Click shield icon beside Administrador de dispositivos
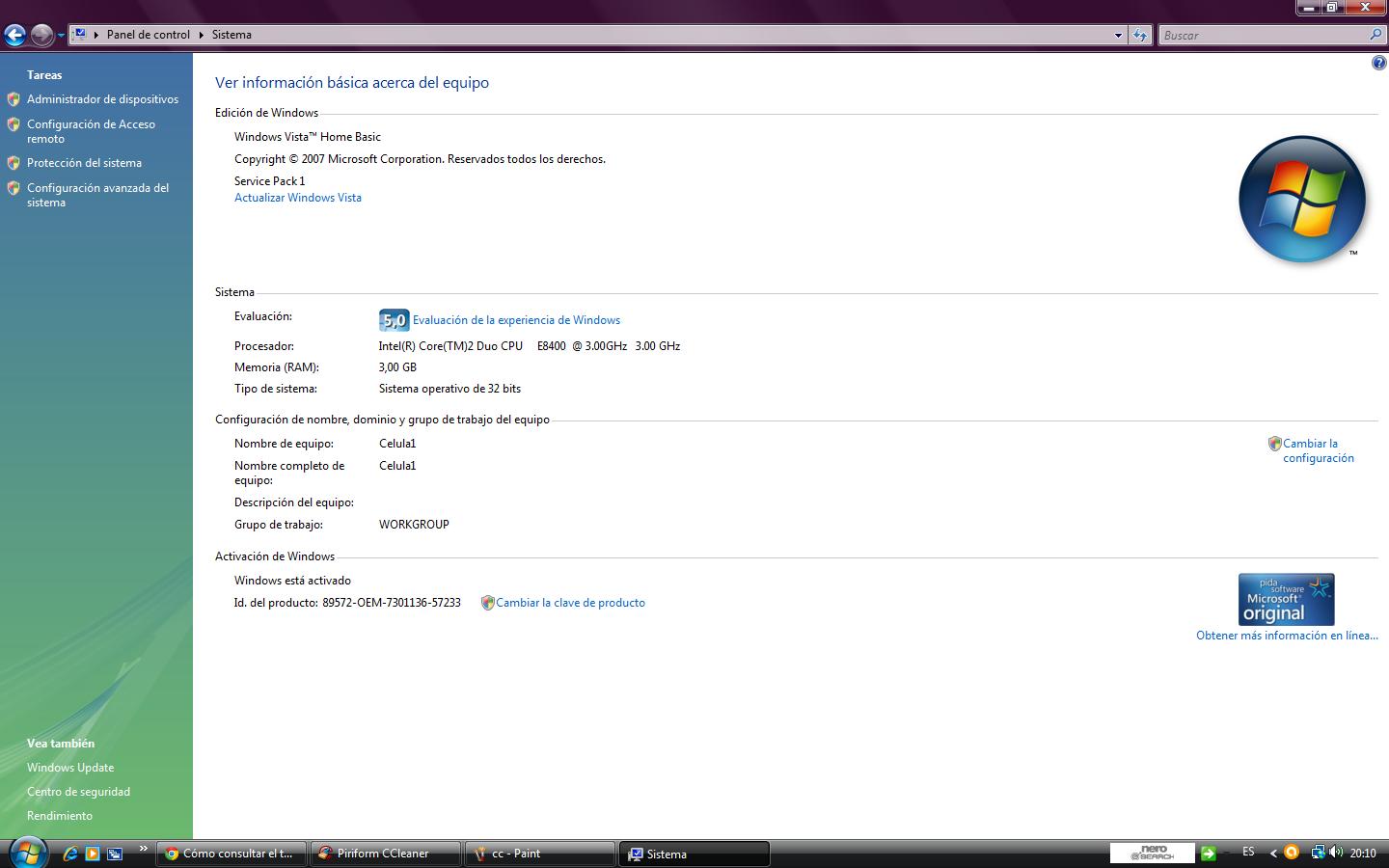The height and width of the screenshot is (868, 1389). tap(14, 99)
